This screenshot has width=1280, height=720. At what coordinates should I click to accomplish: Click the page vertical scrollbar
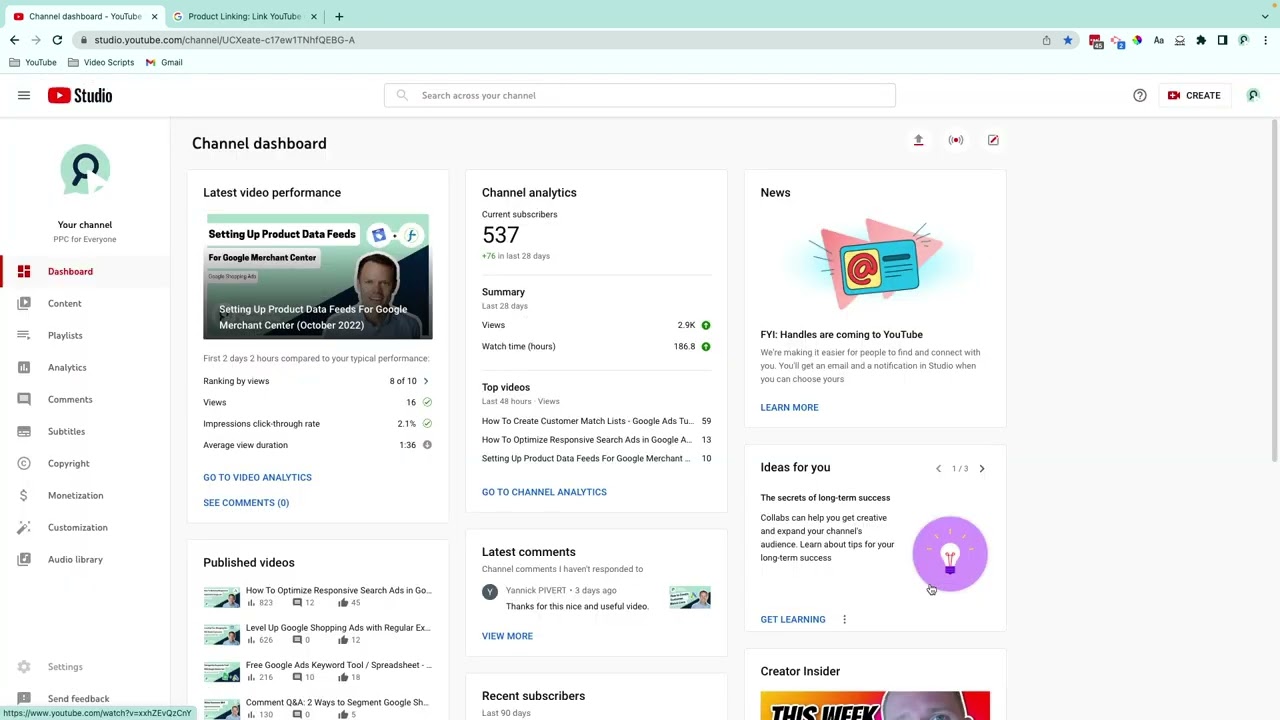click(1275, 290)
